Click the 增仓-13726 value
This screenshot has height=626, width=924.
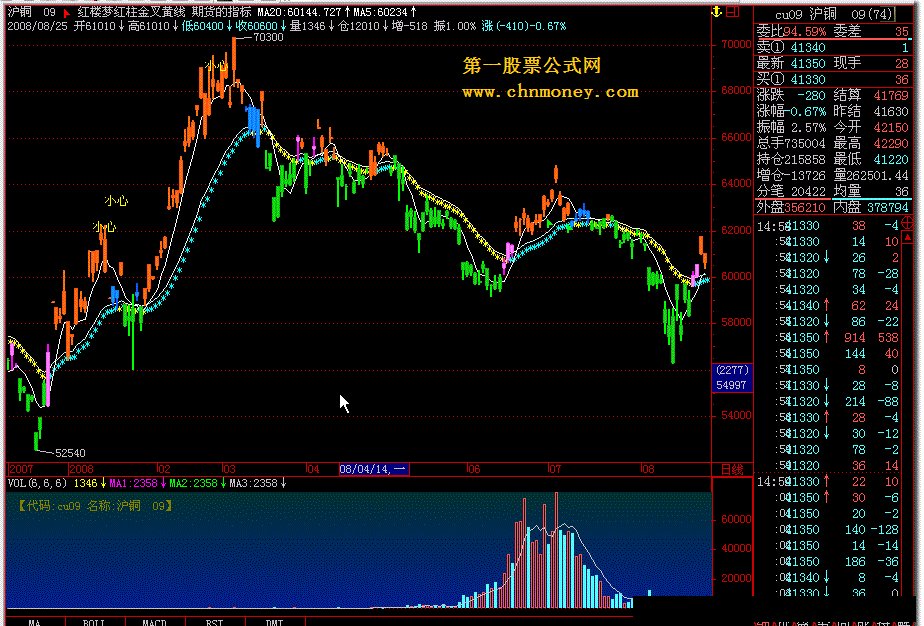point(791,175)
